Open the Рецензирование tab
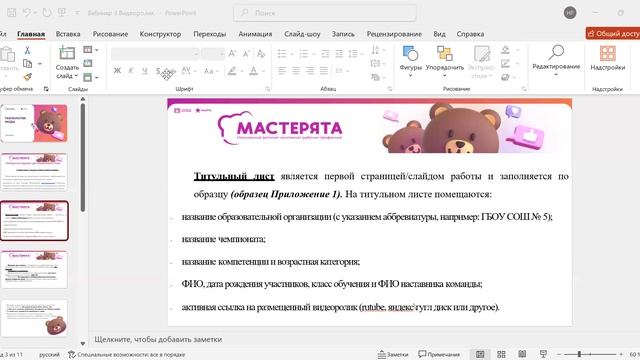This screenshot has width=640, height=360. (394, 34)
